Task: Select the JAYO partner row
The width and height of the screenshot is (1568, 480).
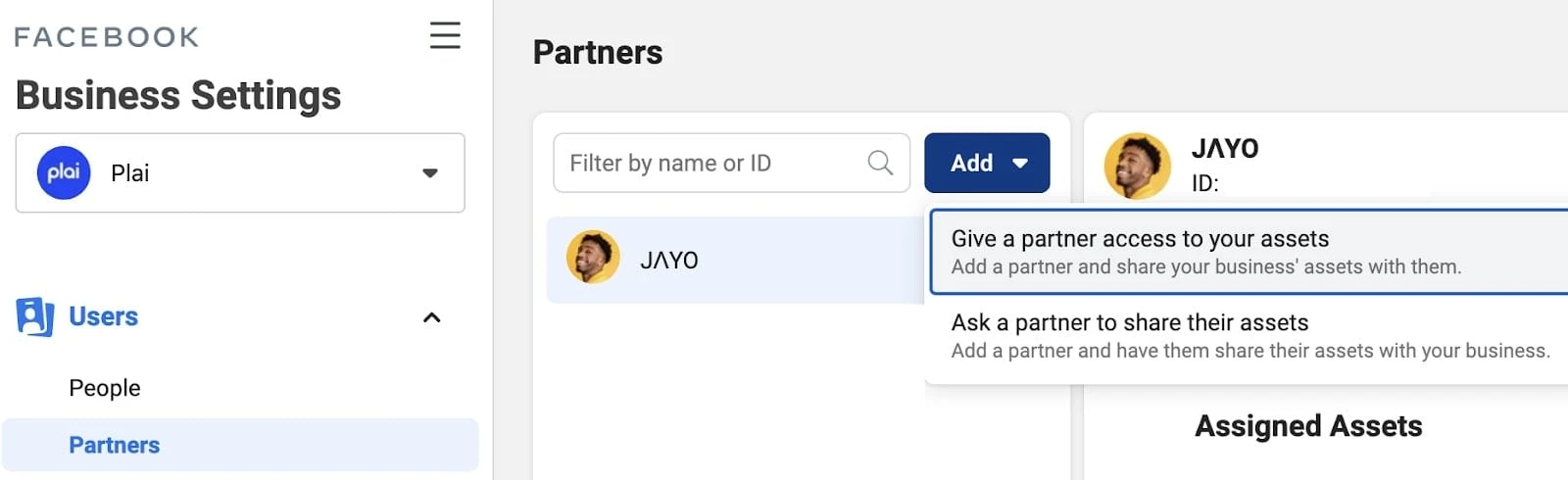Action: pyautogui.click(x=735, y=260)
